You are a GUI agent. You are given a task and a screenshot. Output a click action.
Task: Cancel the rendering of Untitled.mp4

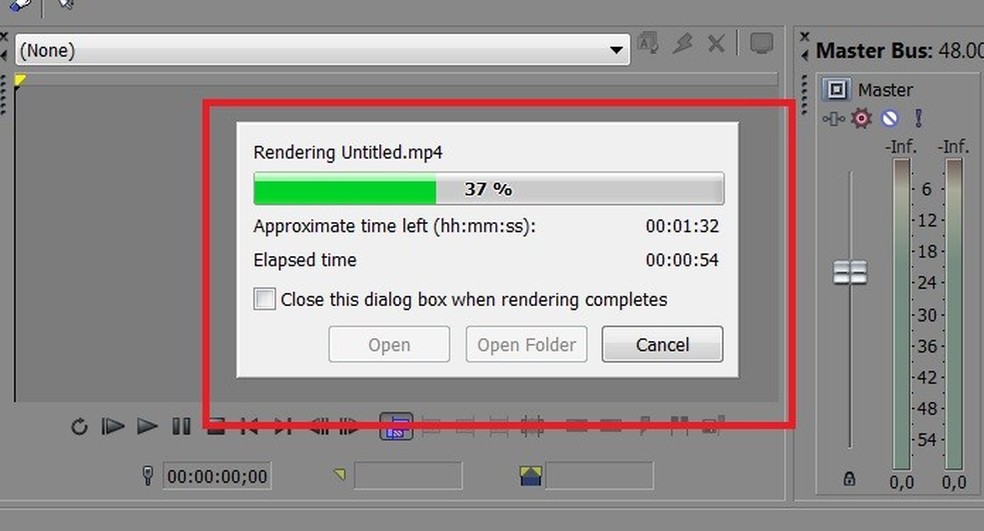pyautogui.click(x=662, y=344)
